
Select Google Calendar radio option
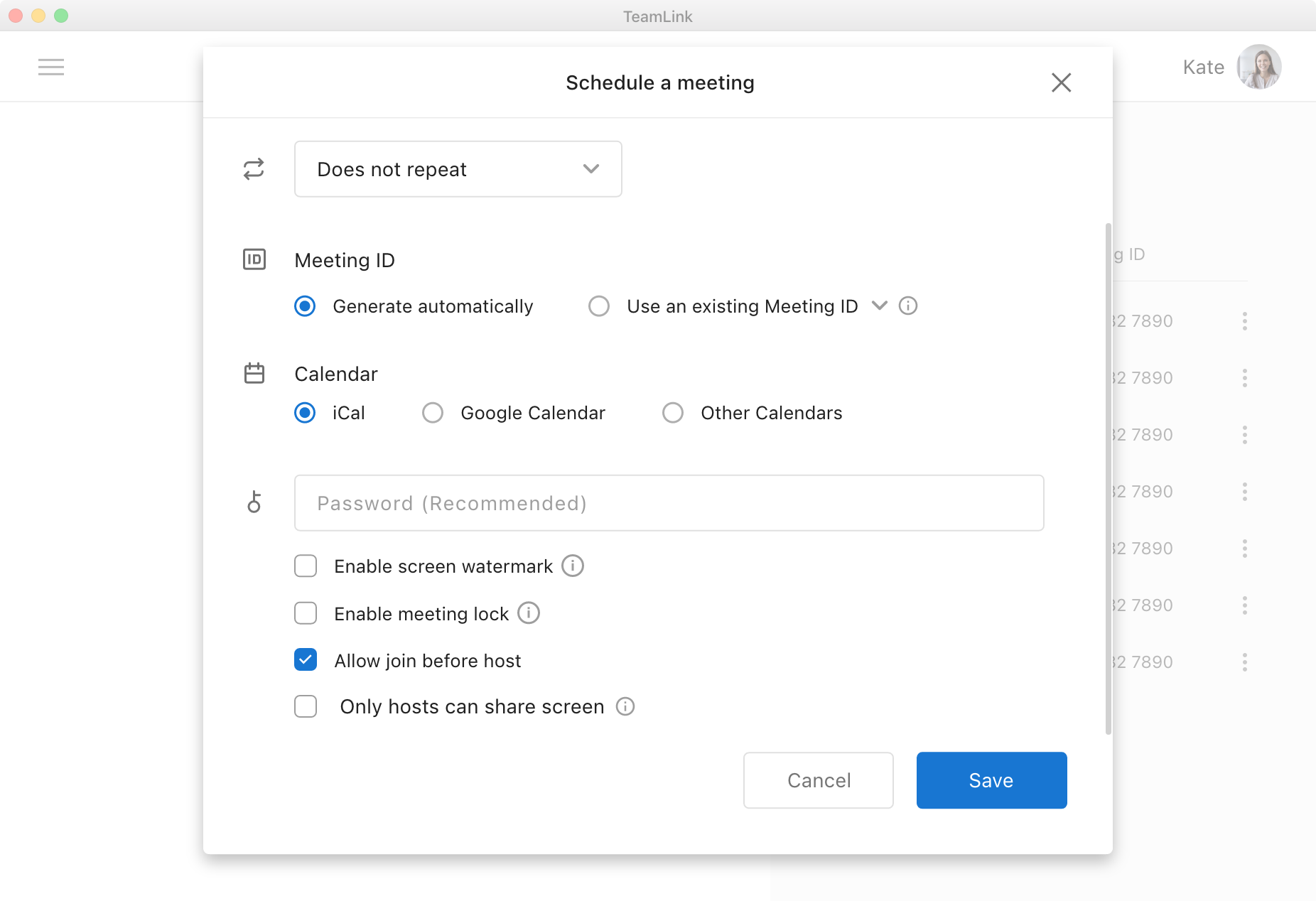[433, 413]
